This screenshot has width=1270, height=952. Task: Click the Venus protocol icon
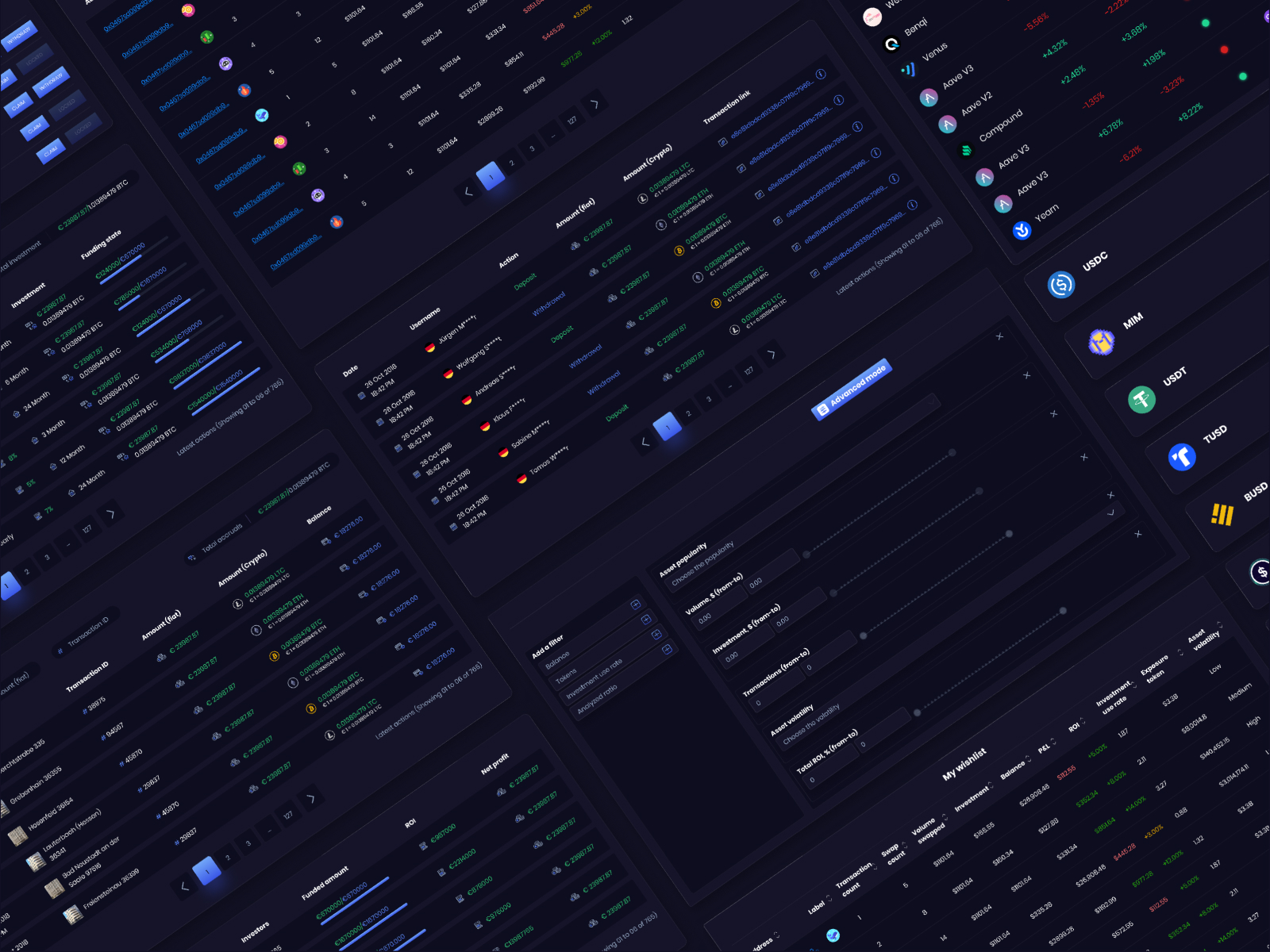tap(910, 70)
